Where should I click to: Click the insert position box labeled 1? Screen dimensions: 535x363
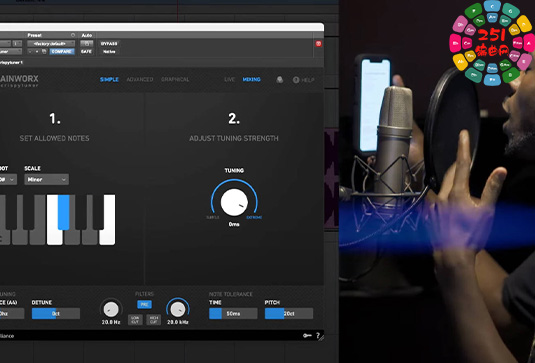[x=17, y=44]
